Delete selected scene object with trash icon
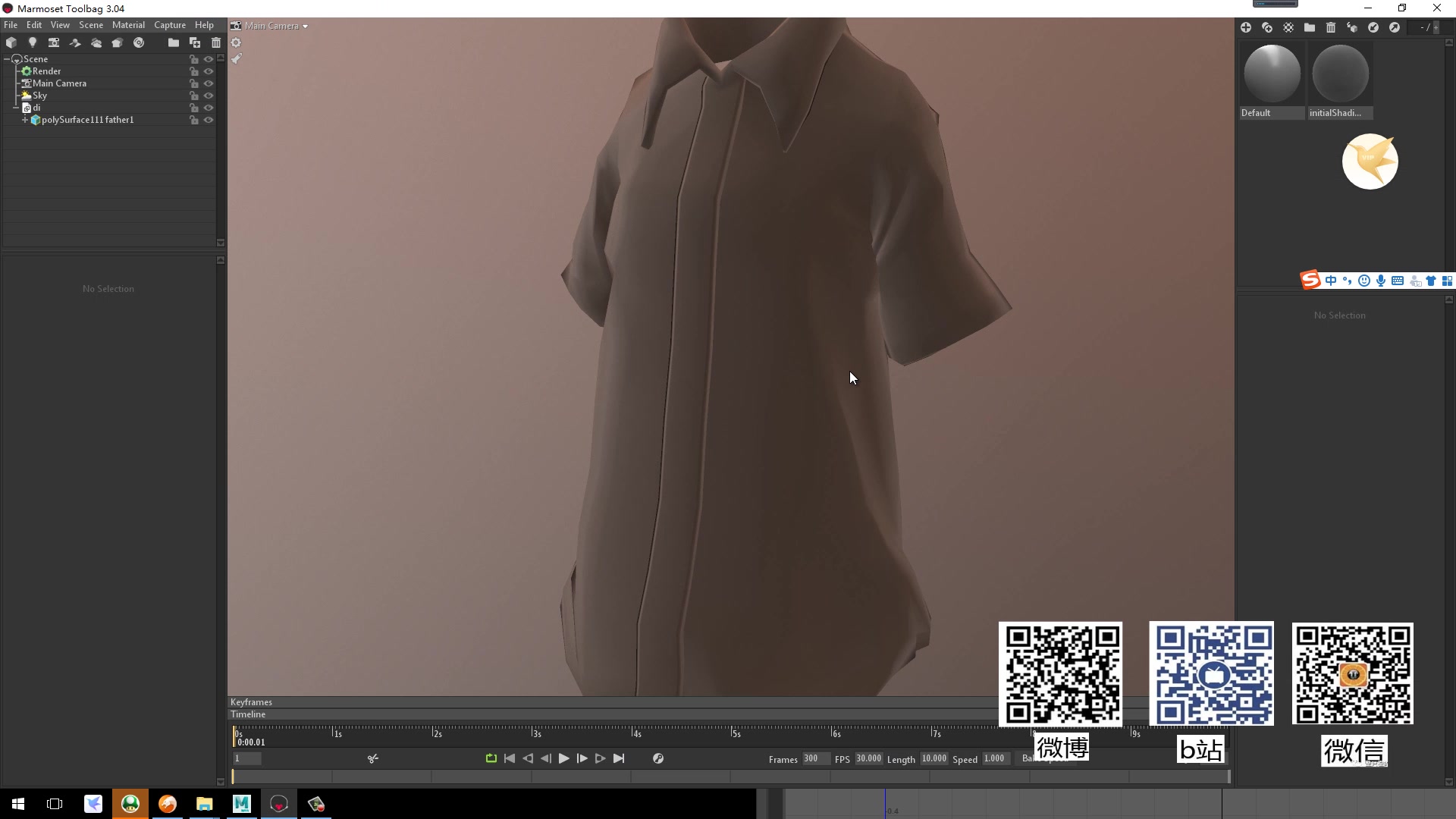Screen dimensions: 1456x819 215,42
